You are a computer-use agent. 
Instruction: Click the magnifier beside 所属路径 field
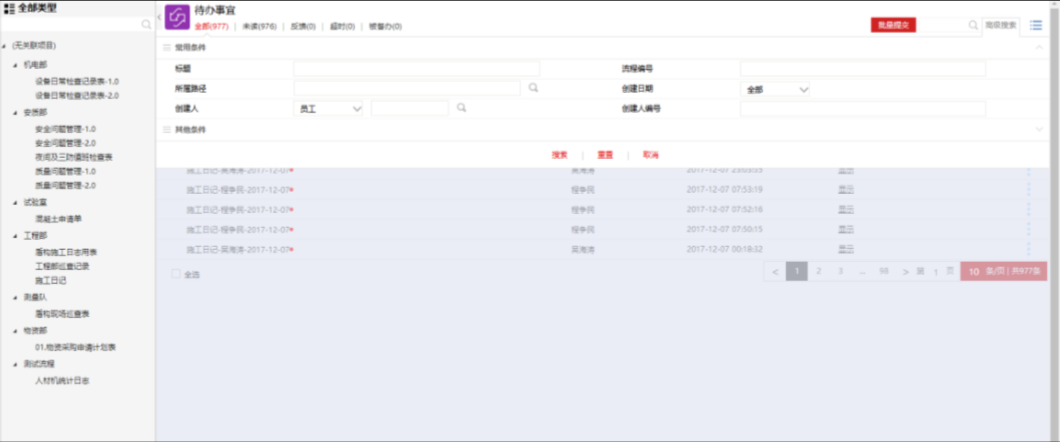coord(533,87)
